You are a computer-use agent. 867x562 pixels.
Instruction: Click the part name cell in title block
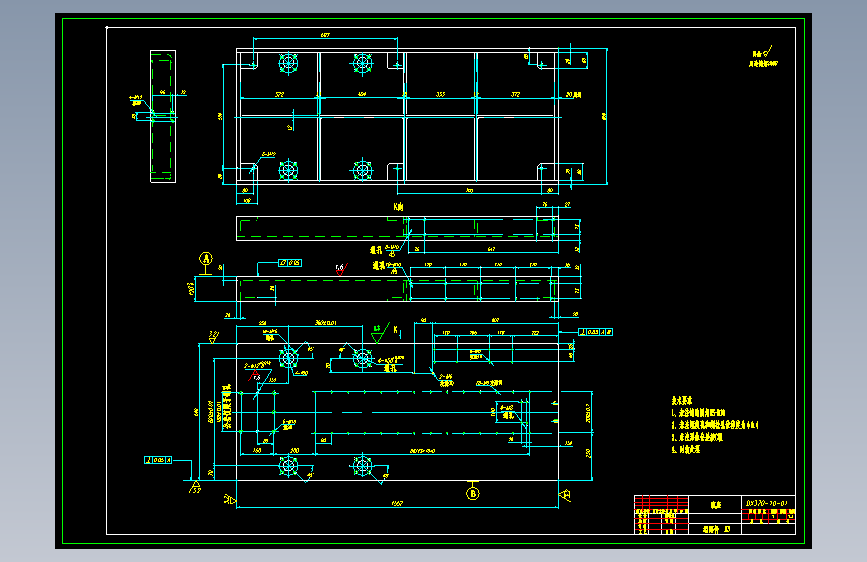pos(715,504)
